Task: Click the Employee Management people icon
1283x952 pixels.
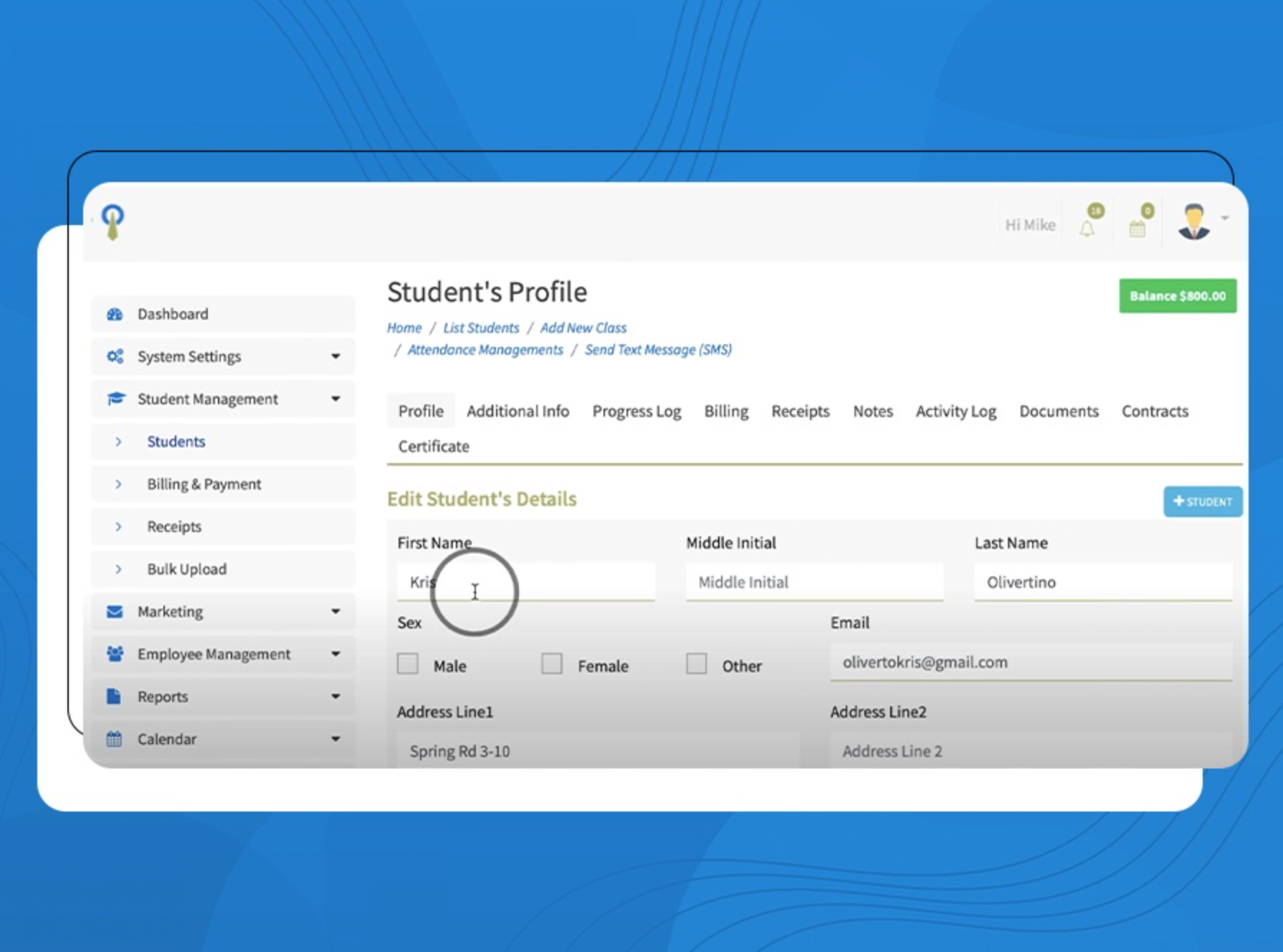Action: pos(115,654)
